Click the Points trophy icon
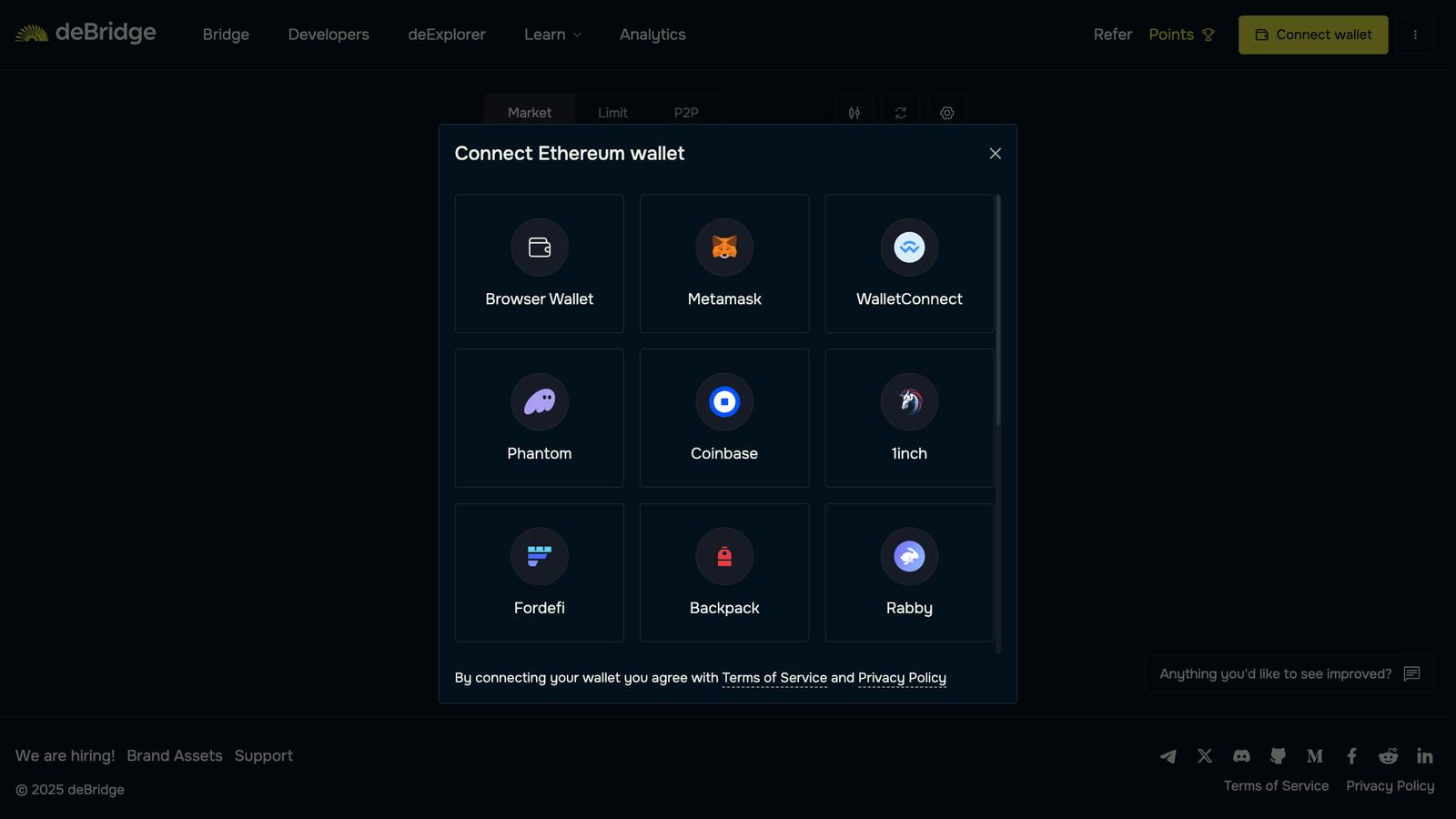Viewport: 1456px width, 819px height. (1208, 34)
